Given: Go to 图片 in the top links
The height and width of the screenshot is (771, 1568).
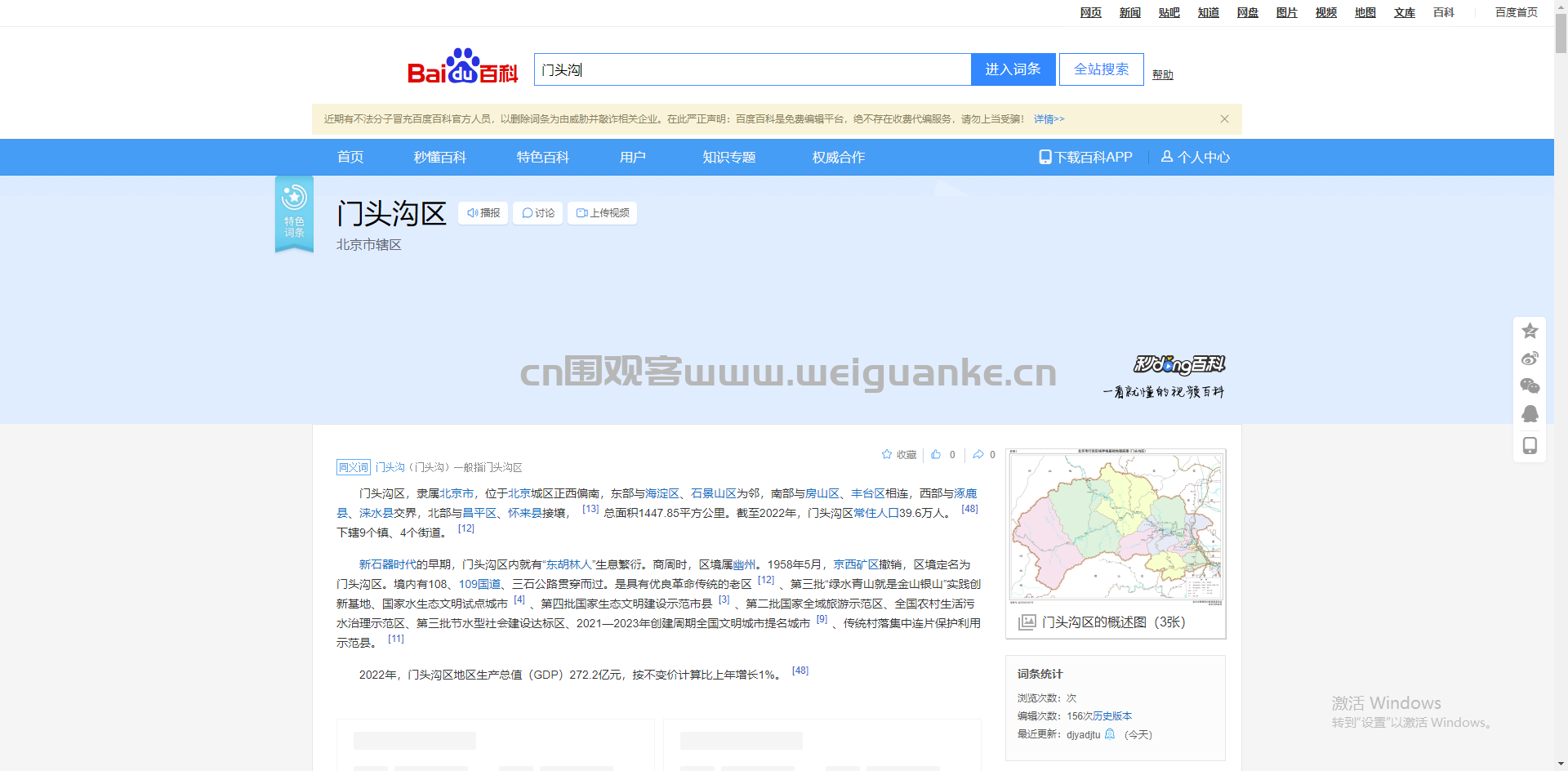Looking at the screenshot, I should pos(1286,12).
